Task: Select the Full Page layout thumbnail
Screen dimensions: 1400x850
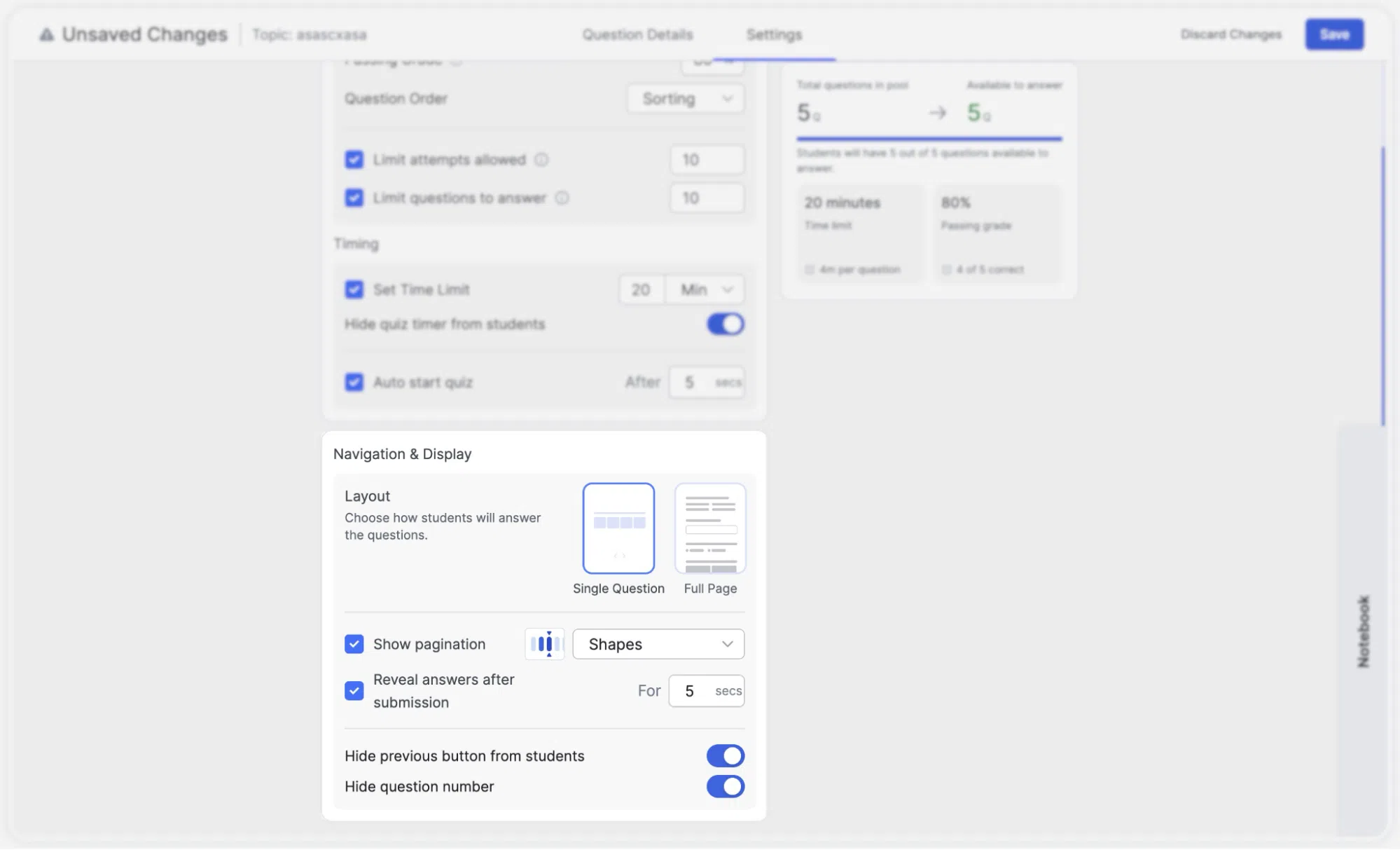Action: pos(710,528)
